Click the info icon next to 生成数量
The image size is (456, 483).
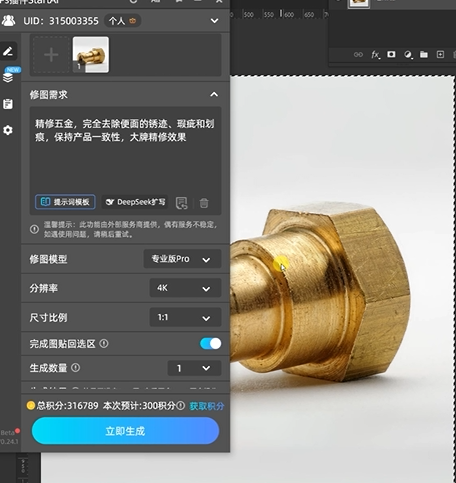(76, 368)
